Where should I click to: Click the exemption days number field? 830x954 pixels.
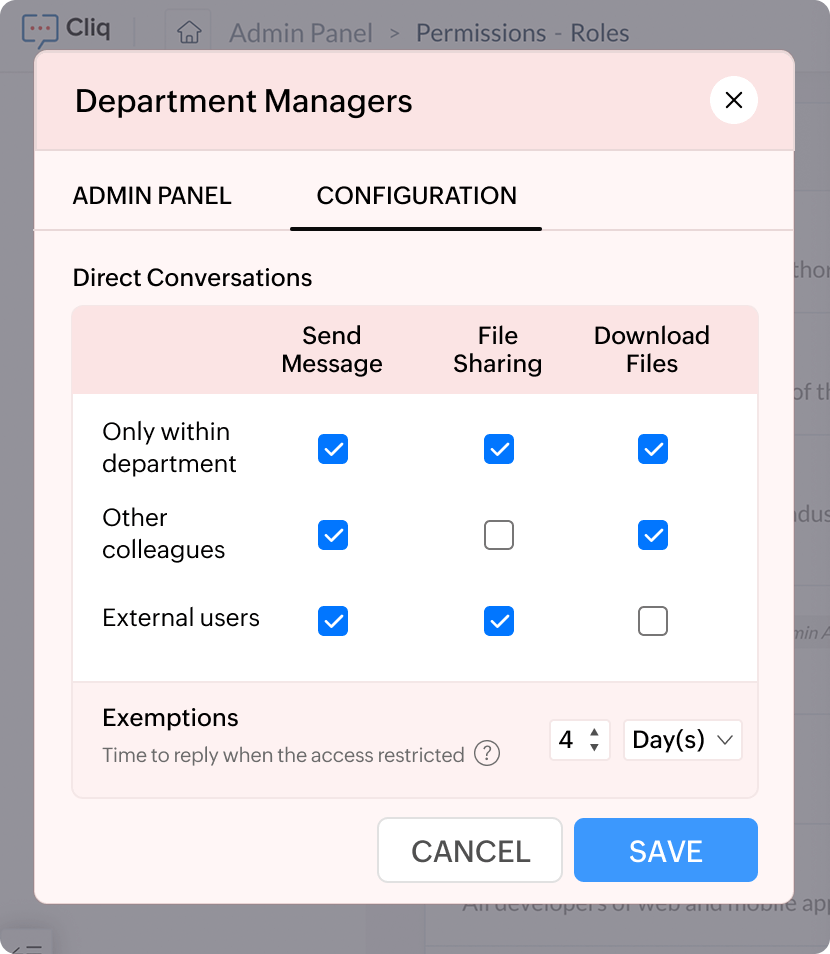pyautogui.click(x=570, y=739)
